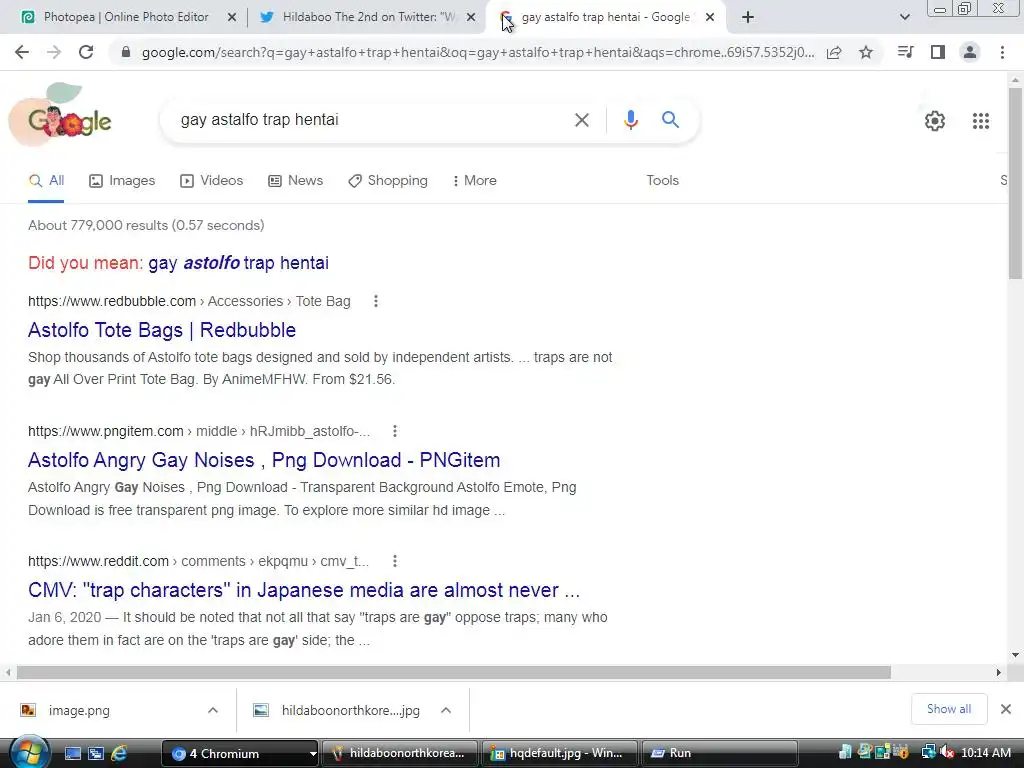The height and width of the screenshot is (768, 1024).
Task: Click the horizontal page scrollbar
Action: [454, 673]
